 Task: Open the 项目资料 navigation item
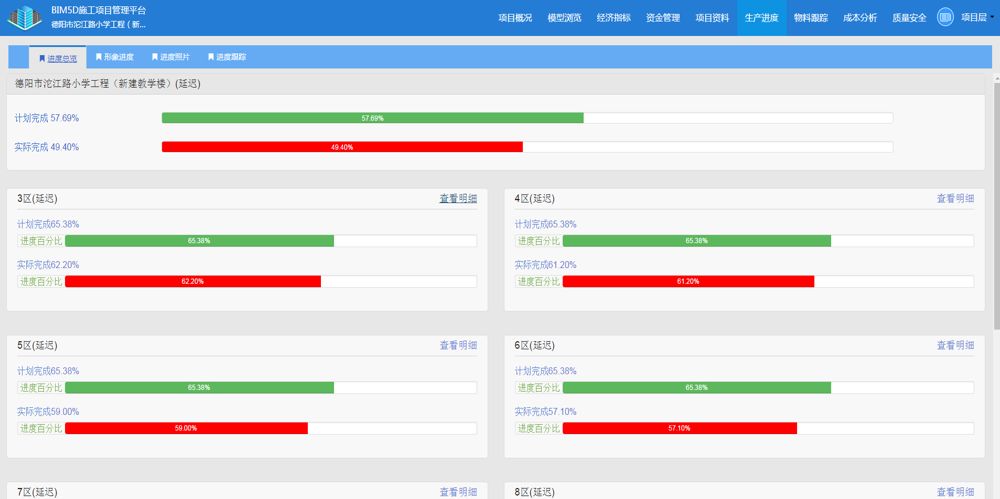(x=712, y=18)
